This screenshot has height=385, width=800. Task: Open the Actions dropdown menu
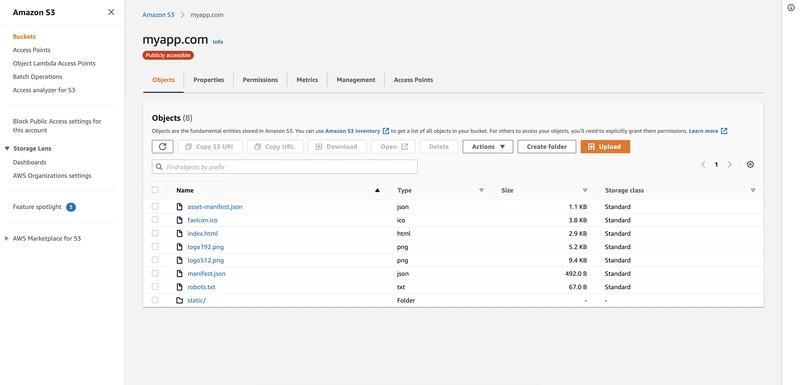[x=488, y=147]
